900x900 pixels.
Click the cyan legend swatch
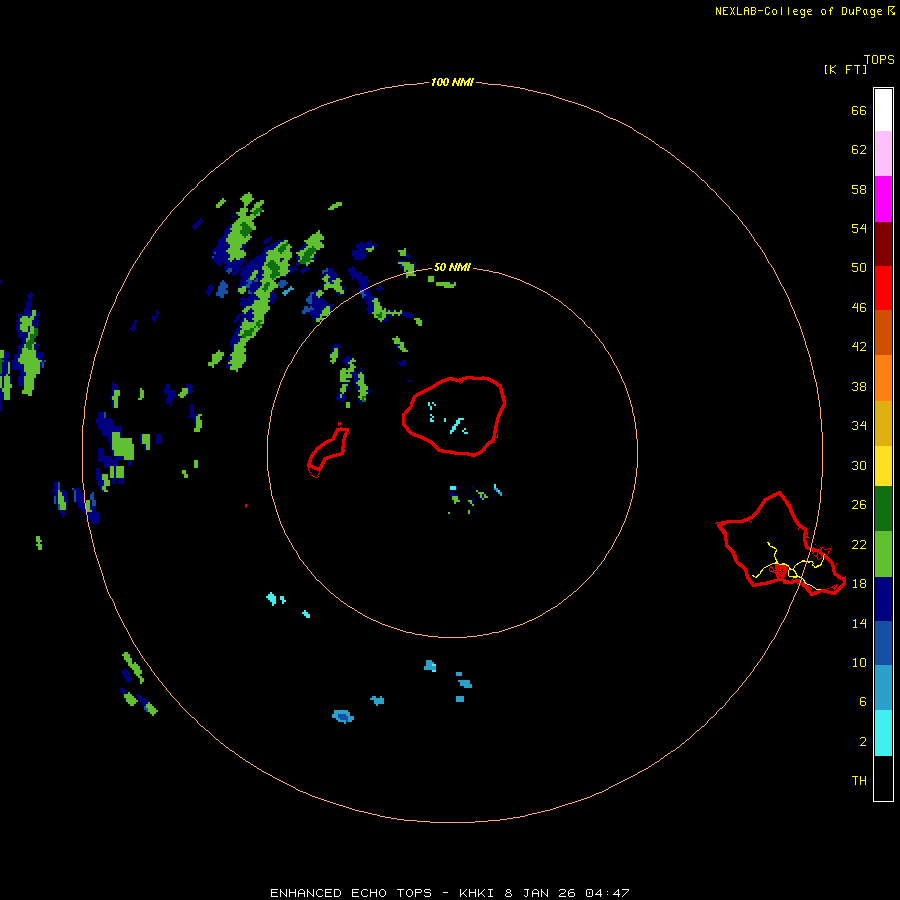[883, 733]
